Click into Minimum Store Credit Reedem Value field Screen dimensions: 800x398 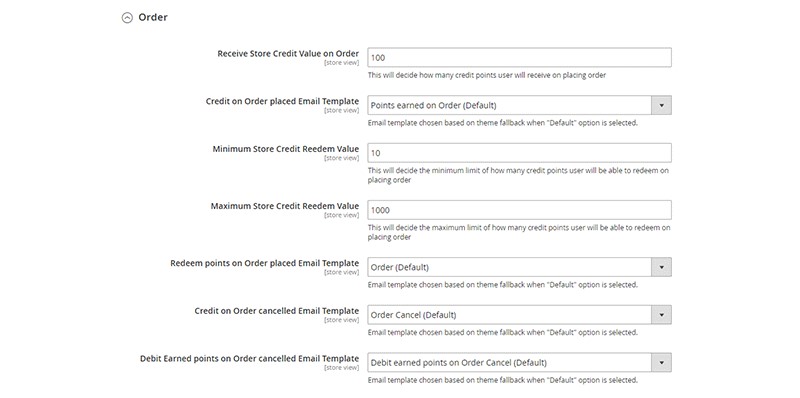(x=519, y=153)
